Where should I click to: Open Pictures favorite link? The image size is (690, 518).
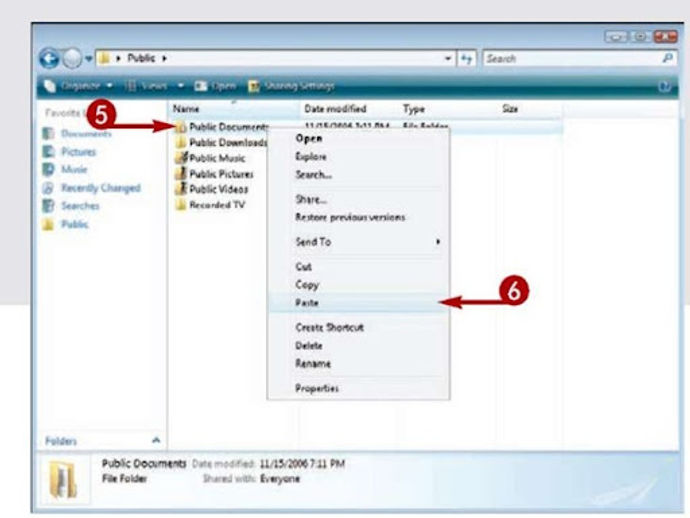point(78,152)
